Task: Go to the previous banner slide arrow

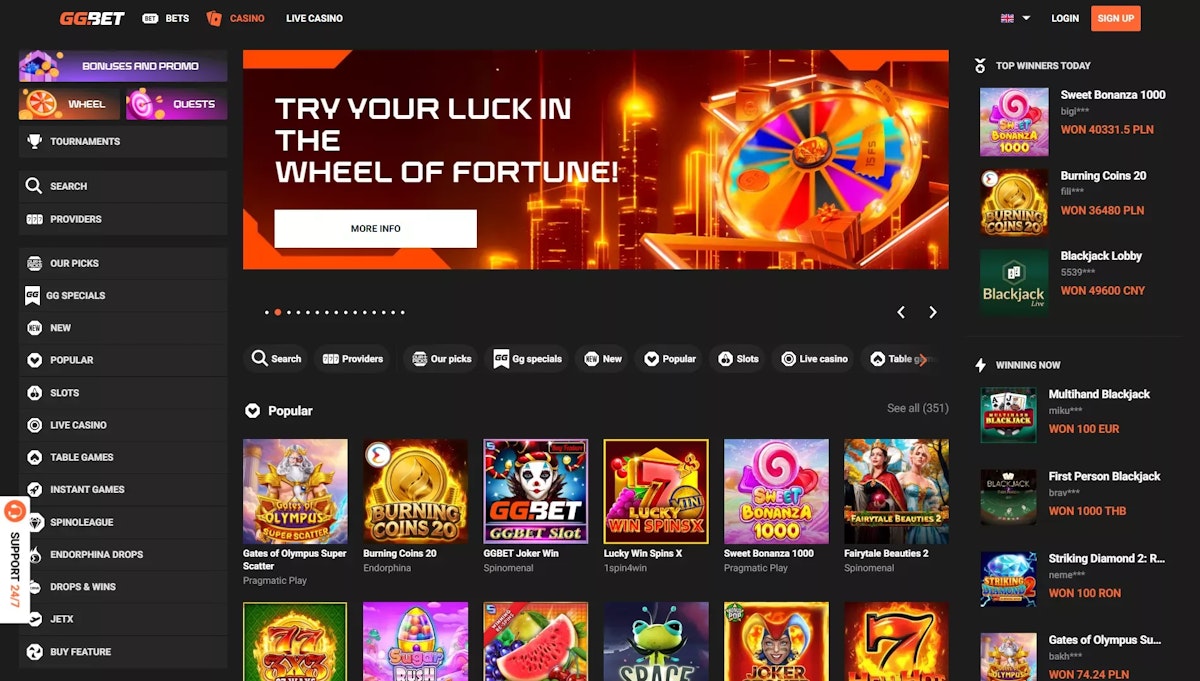Action: [x=900, y=312]
